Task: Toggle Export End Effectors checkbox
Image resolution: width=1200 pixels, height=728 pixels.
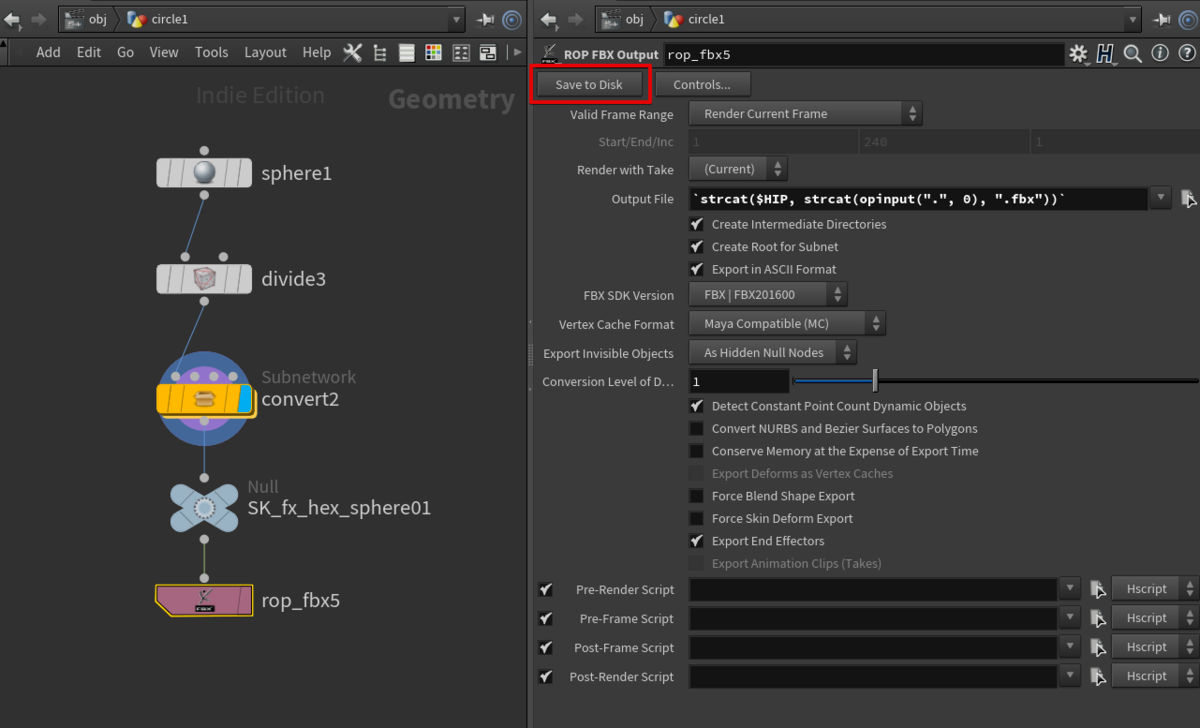Action: [696, 541]
